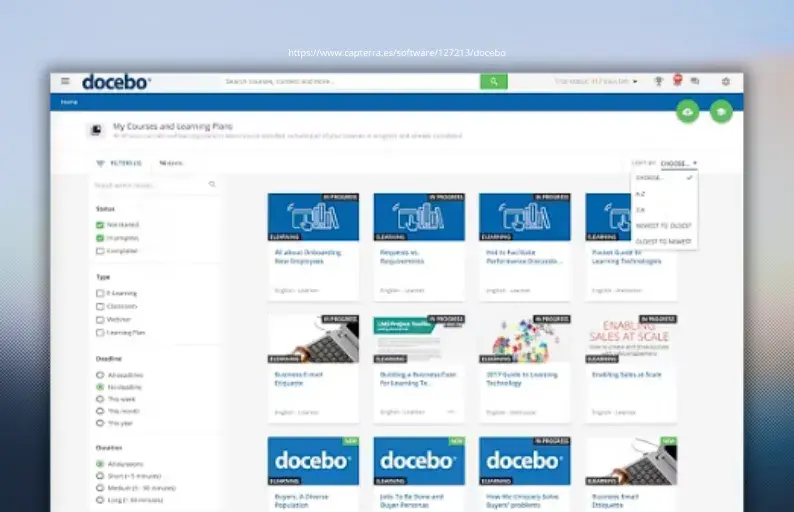Image resolution: width=794 pixels, height=512 pixels.
Task: Open notifications icon with red badge
Action: (x=677, y=80)
